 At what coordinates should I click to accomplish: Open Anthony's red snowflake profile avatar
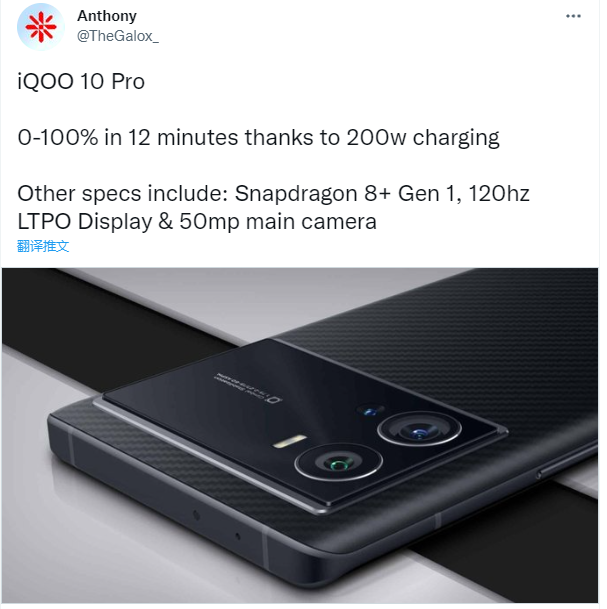(x=41, y=27)
